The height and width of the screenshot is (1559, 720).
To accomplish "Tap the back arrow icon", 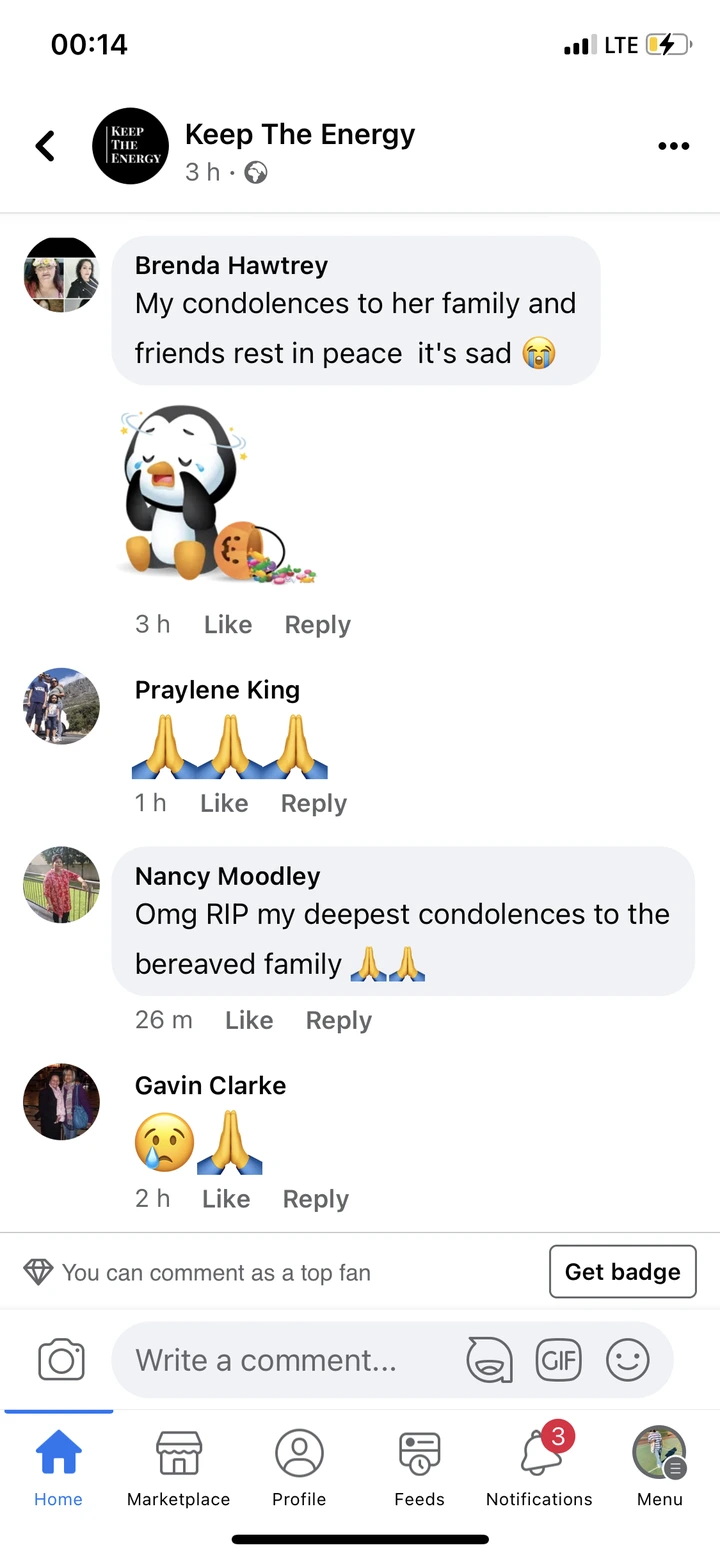I will (45, 146).
